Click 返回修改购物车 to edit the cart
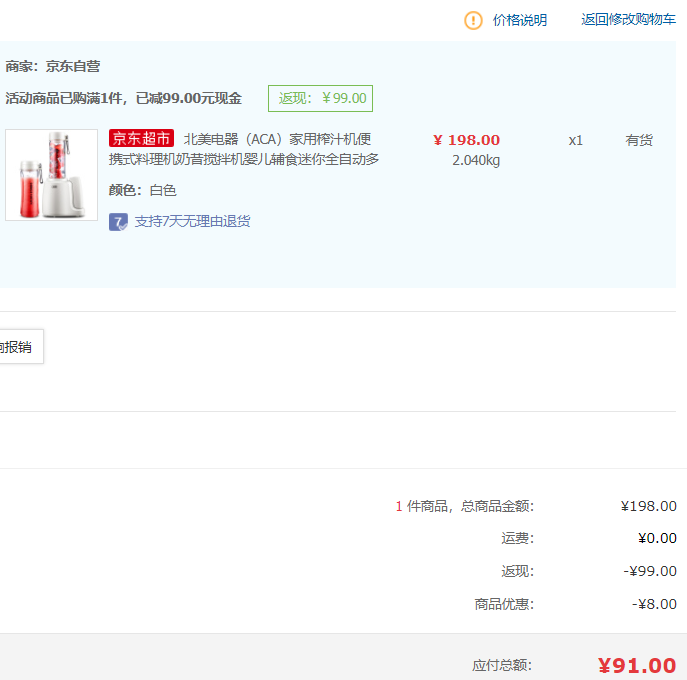The height and width of the screenshot is (680, 687). click(628, 20)
